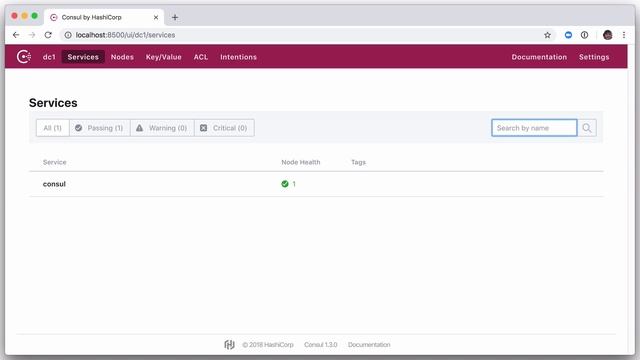Click the search magnifier button
The image size is (640, 360).
coord(587,128)
